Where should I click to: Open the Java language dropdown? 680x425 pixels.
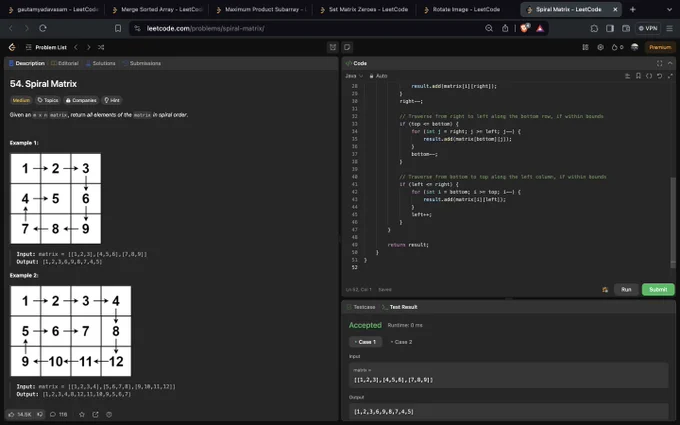354,76
